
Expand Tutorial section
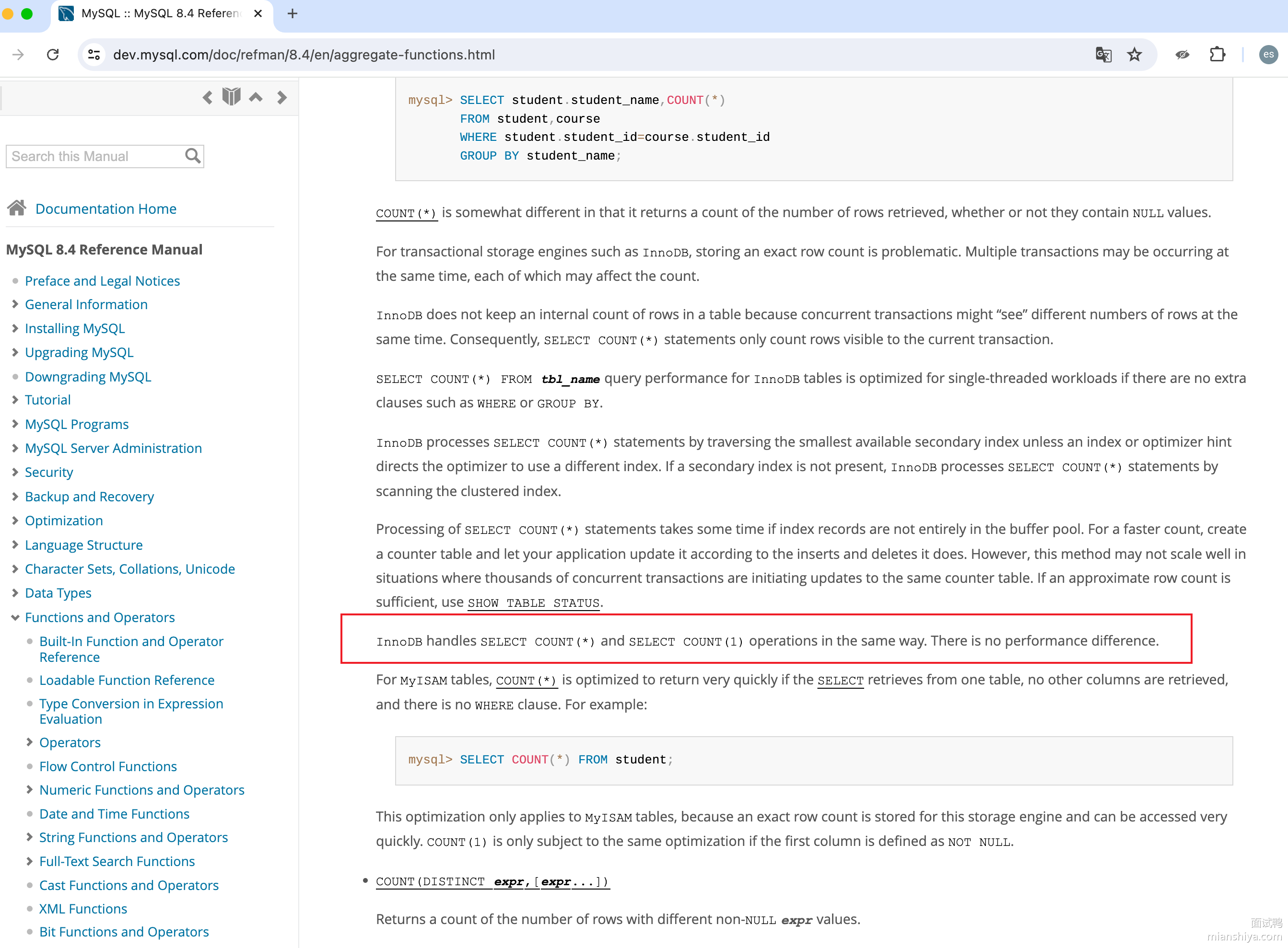[x=15, y=400]
